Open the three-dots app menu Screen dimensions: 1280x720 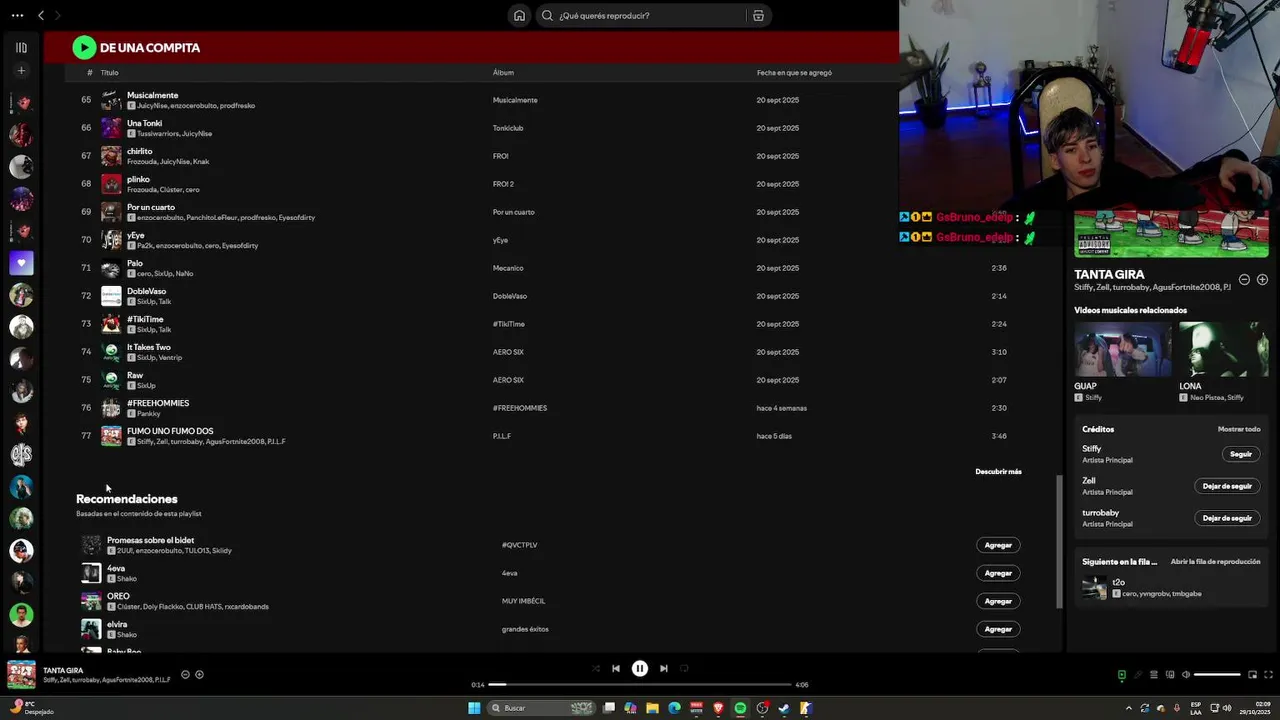[x=17, y=15]
